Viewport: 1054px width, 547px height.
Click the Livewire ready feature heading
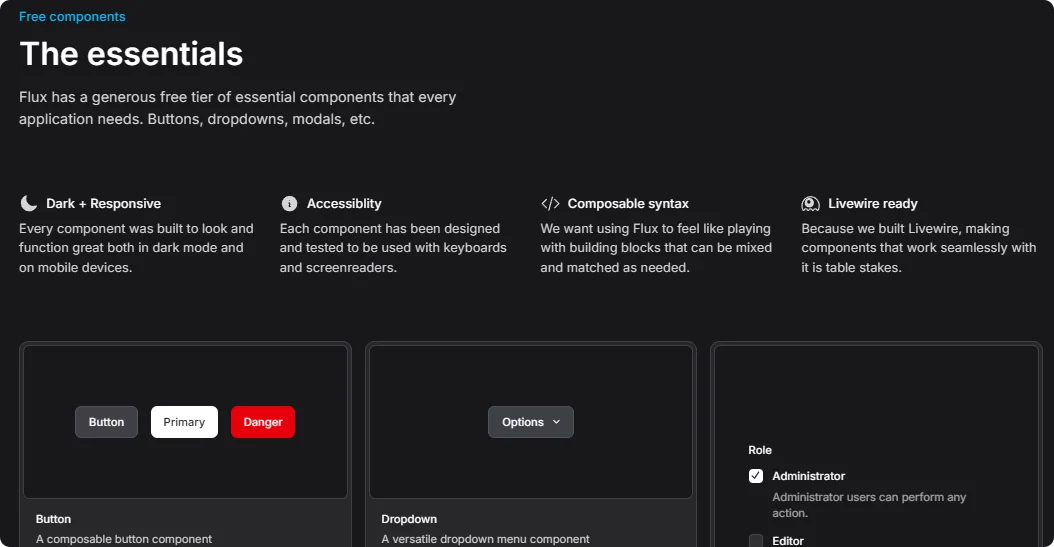[873, 203]
